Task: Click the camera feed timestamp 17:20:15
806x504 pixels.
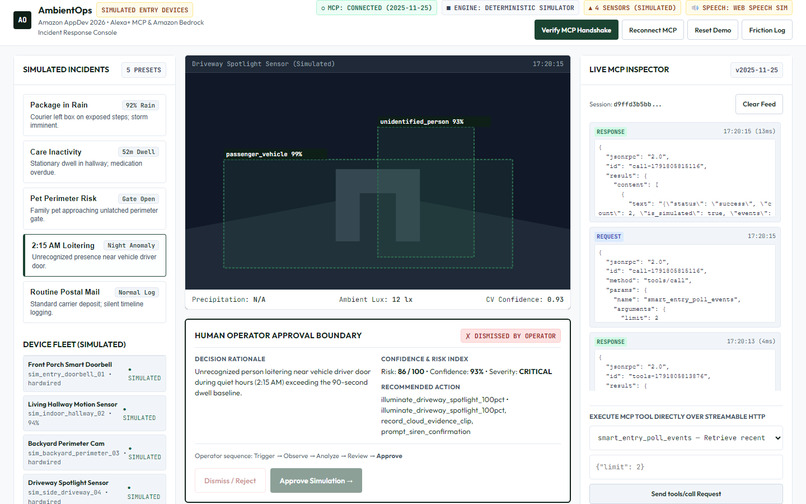Action: click(x=547, y=64)
